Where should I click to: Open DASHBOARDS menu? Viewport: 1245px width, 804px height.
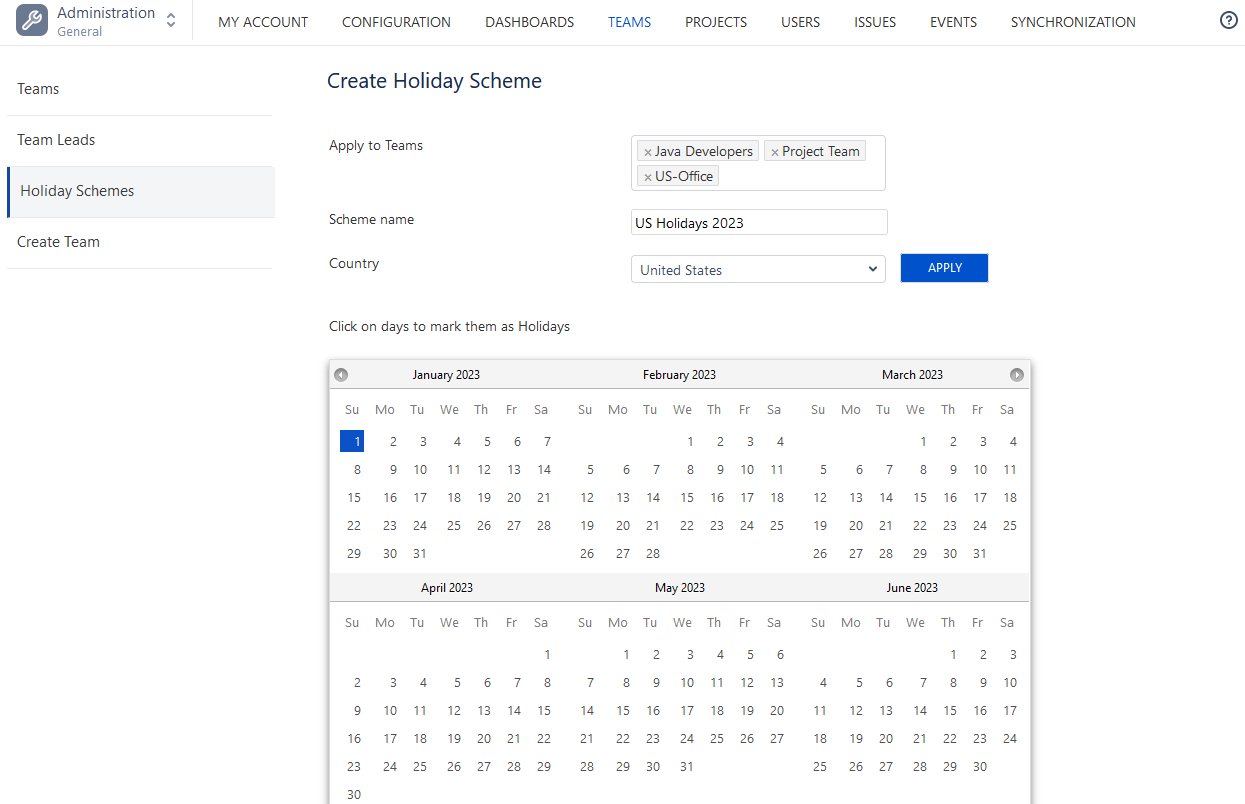click(529, 22)
